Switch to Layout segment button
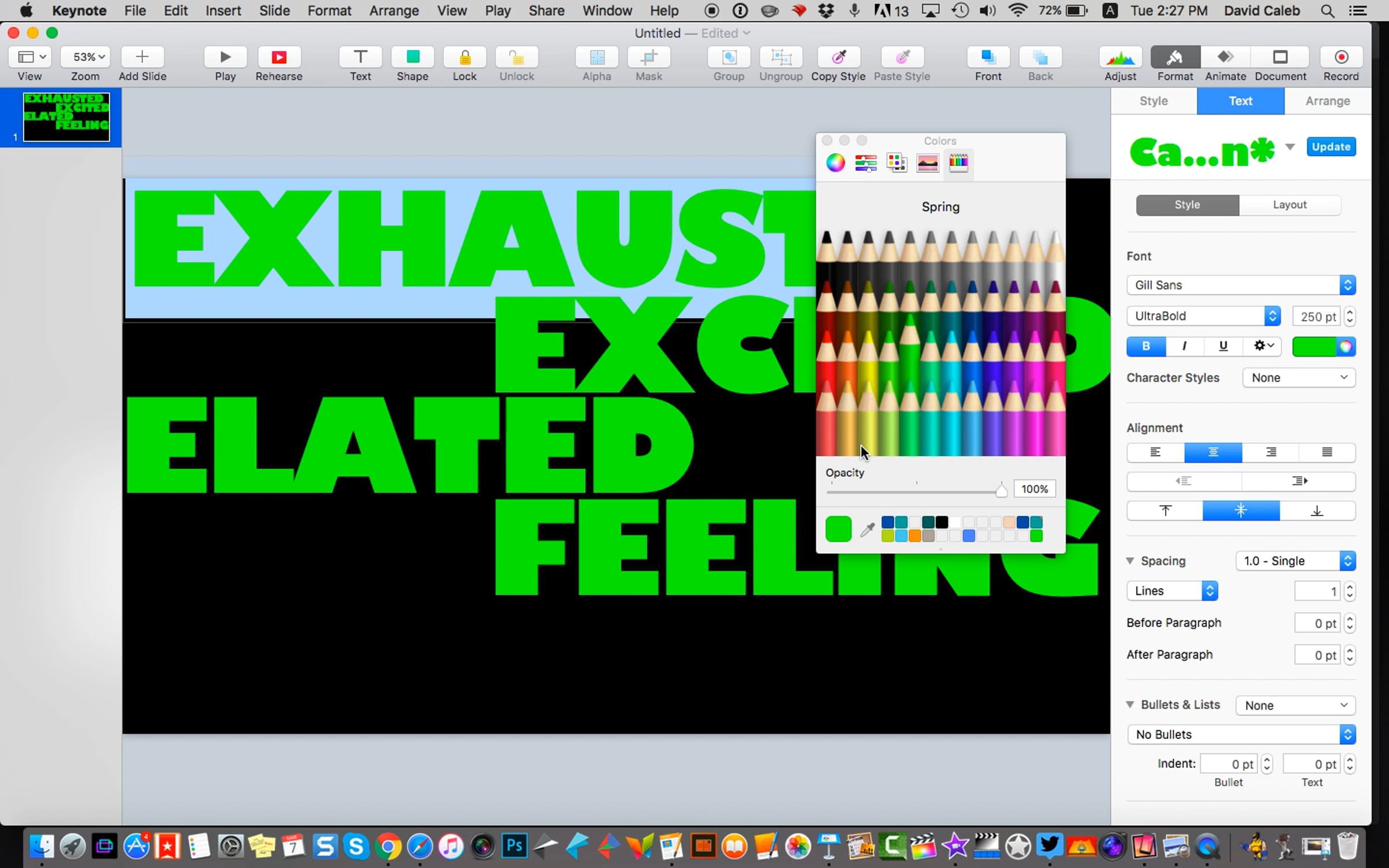Image resolution: width=1389 pixels, height=868 pixels. click(1289, 205)
